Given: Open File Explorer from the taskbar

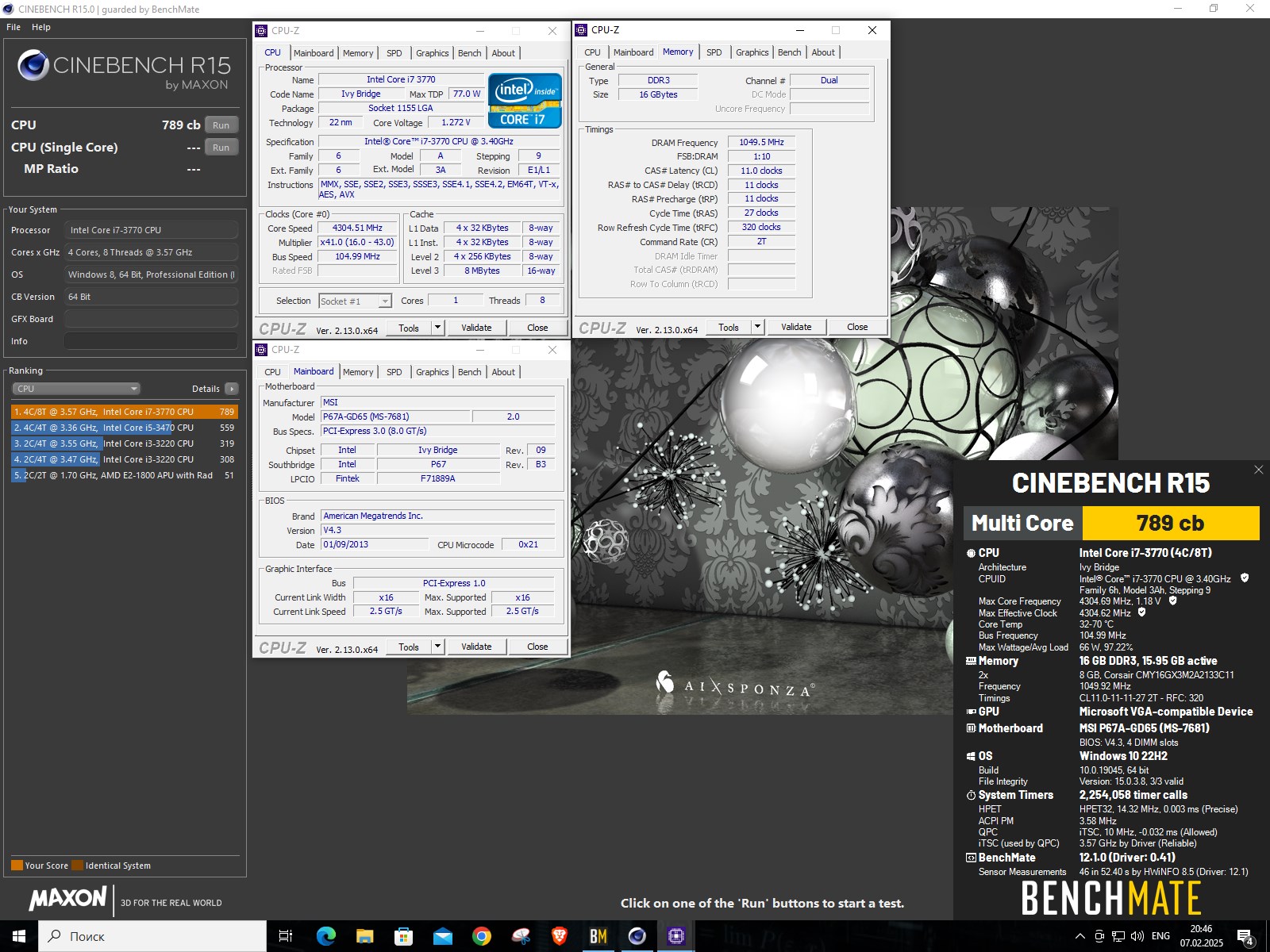Looking at the screenshot, I should tap(364, 936).
